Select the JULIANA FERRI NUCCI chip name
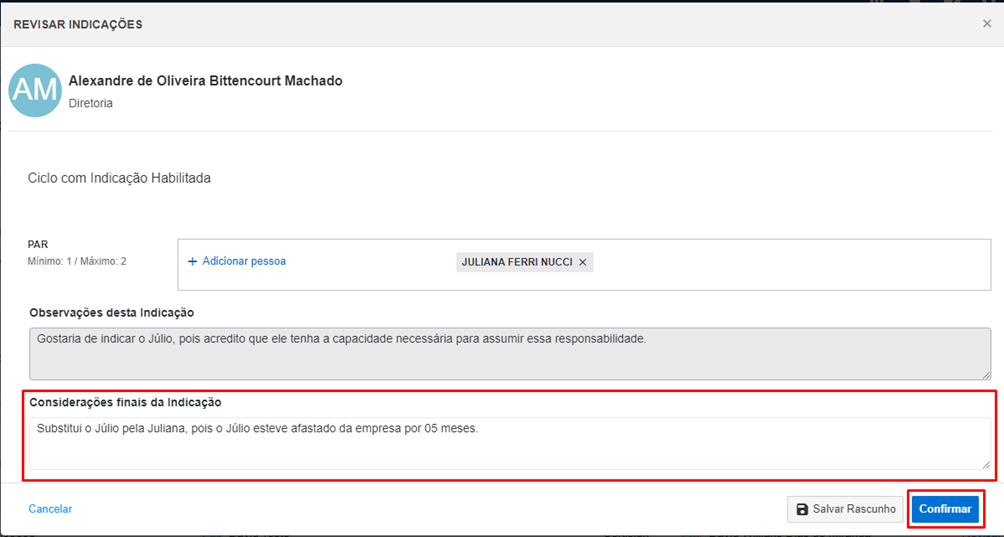The height and width of the screenshot is (537, 1004). coord(516,262)
